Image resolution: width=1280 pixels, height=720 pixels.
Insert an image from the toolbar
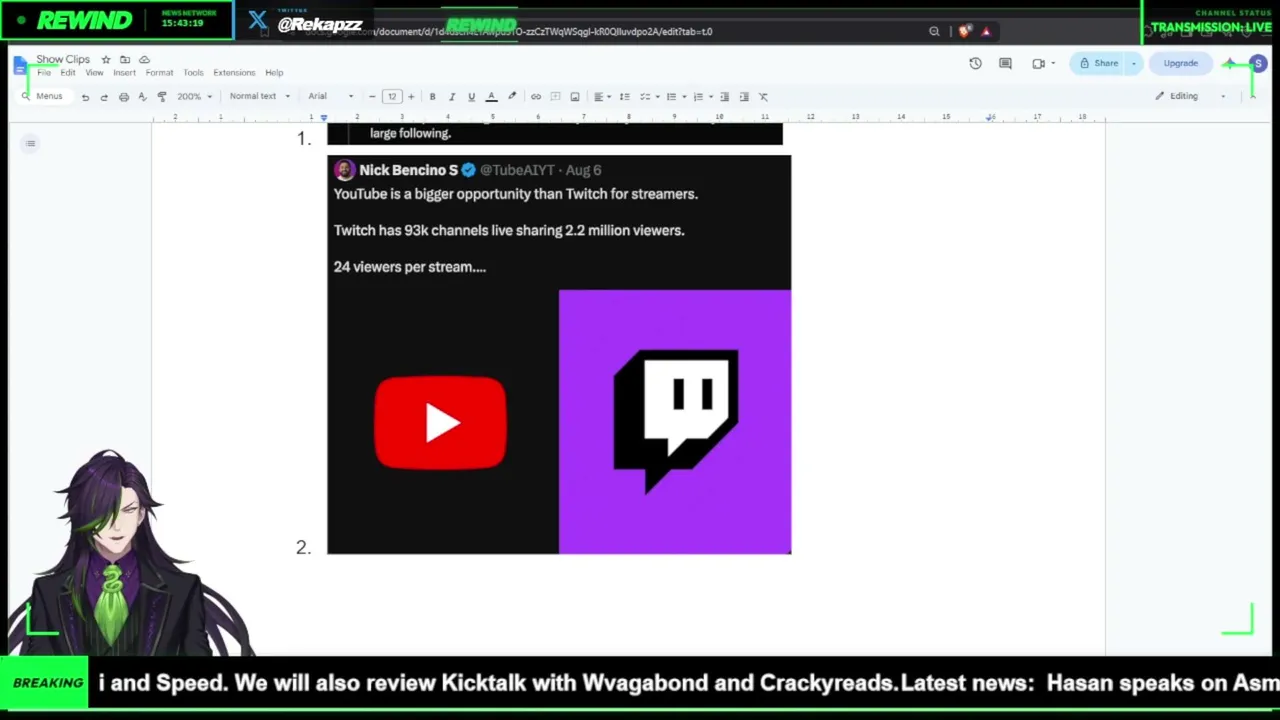pyautogui.click(x=575, y=97)
